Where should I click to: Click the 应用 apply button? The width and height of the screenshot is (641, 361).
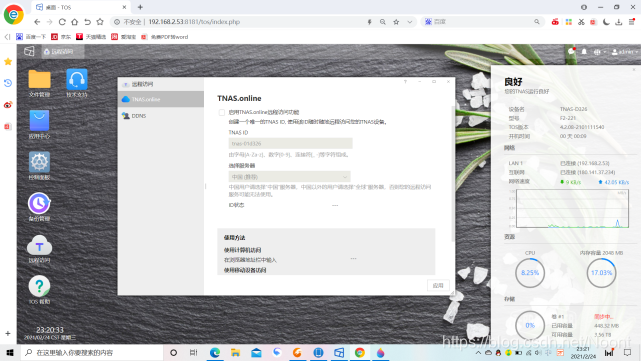click(438, 285)
